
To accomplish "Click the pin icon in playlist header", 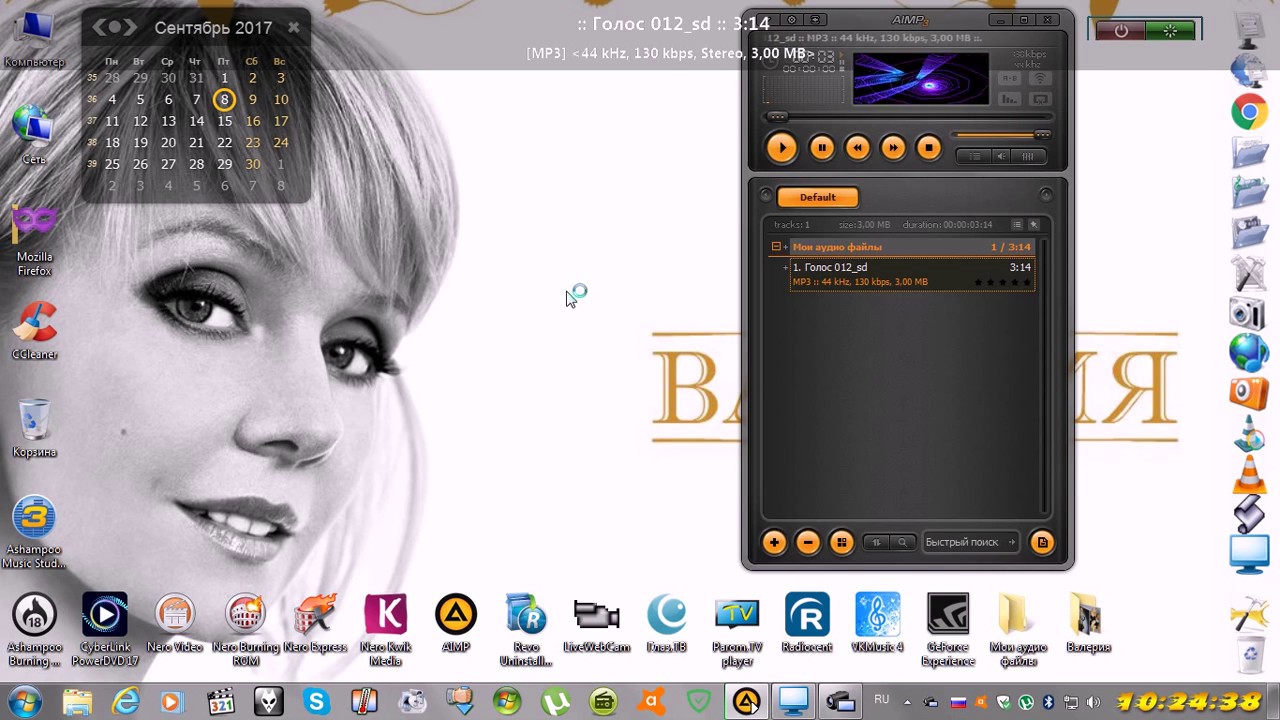I will coord(1034,225).
